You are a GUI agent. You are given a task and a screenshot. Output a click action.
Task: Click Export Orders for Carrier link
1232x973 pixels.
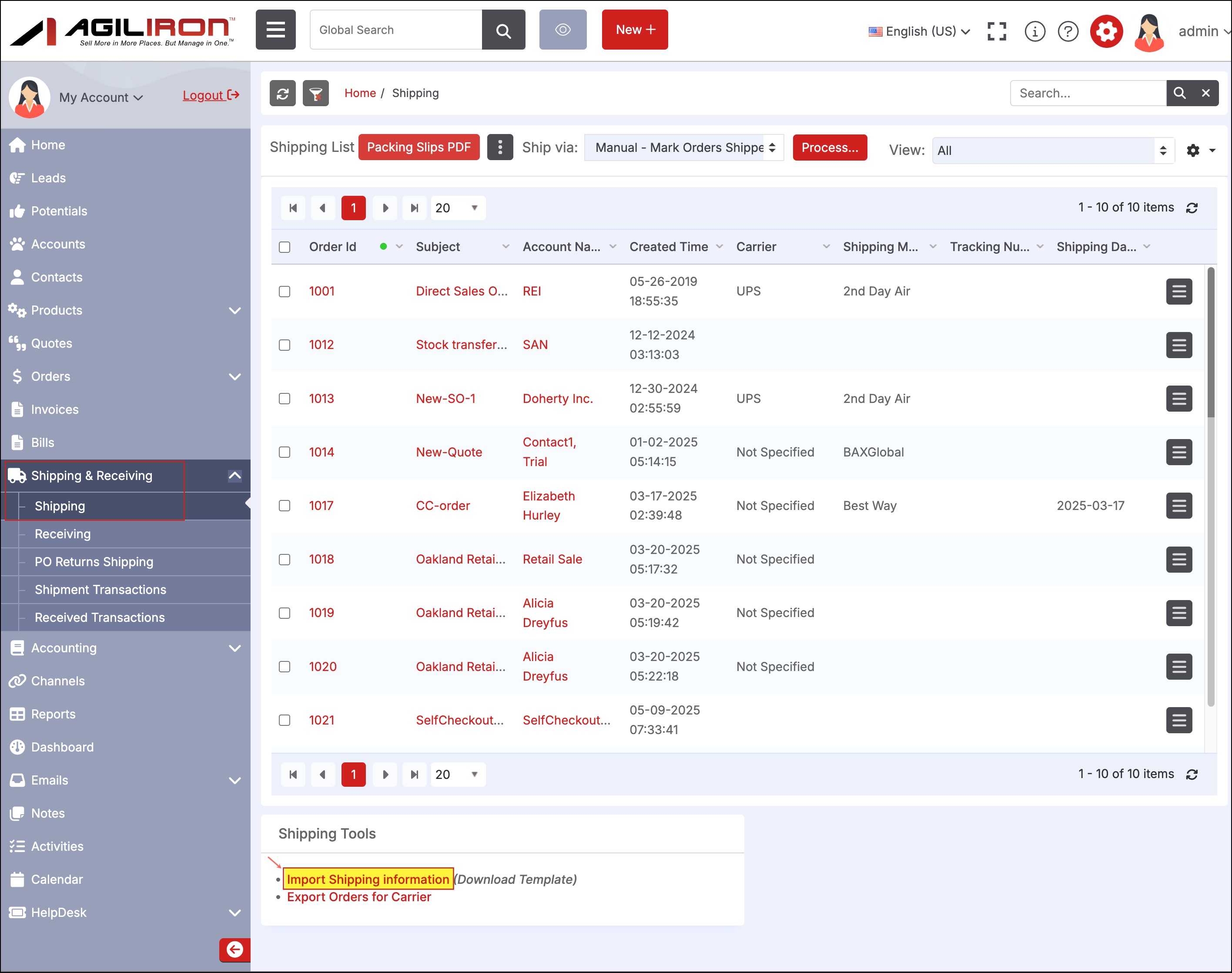pos(359,897)
